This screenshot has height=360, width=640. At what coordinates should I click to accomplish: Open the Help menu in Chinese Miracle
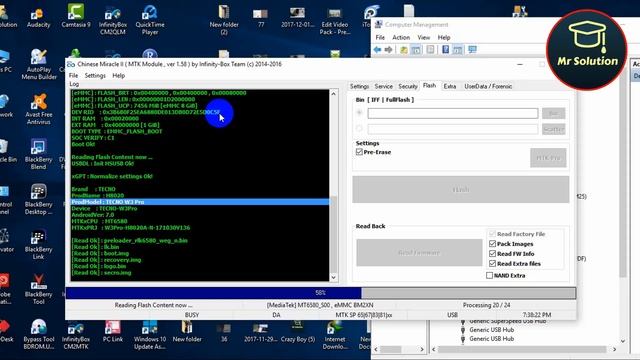coord(118,76)
